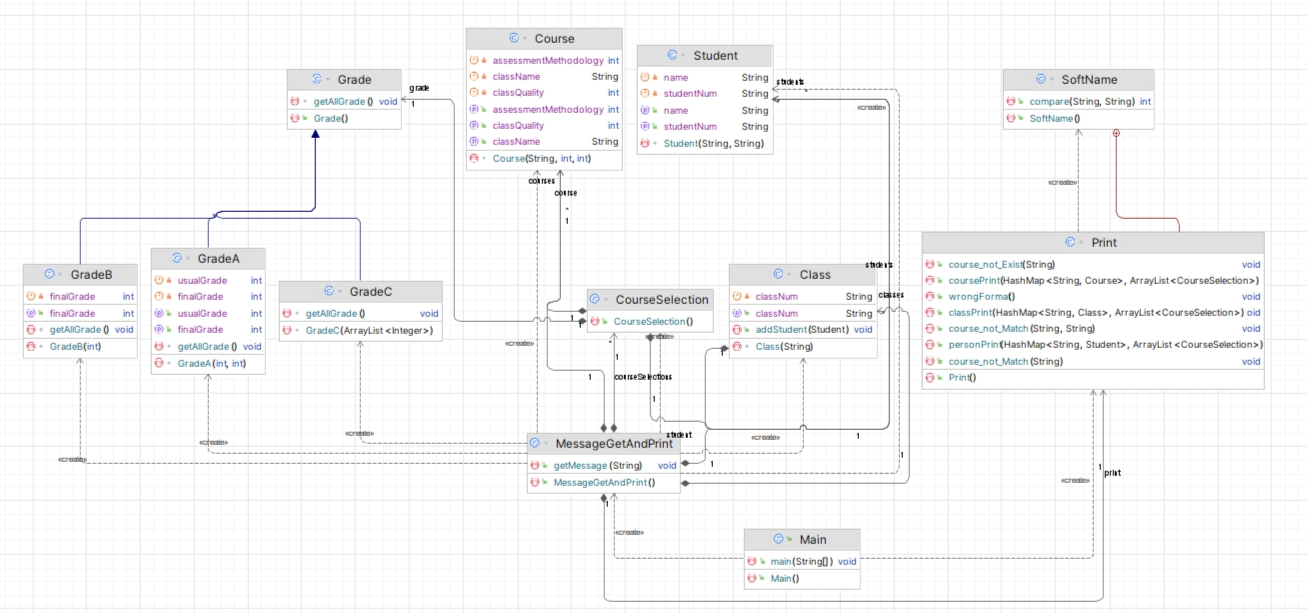Click the Course class icon in its header
Viewport: 1307px width, 613px height.
(x=514, y=39)
